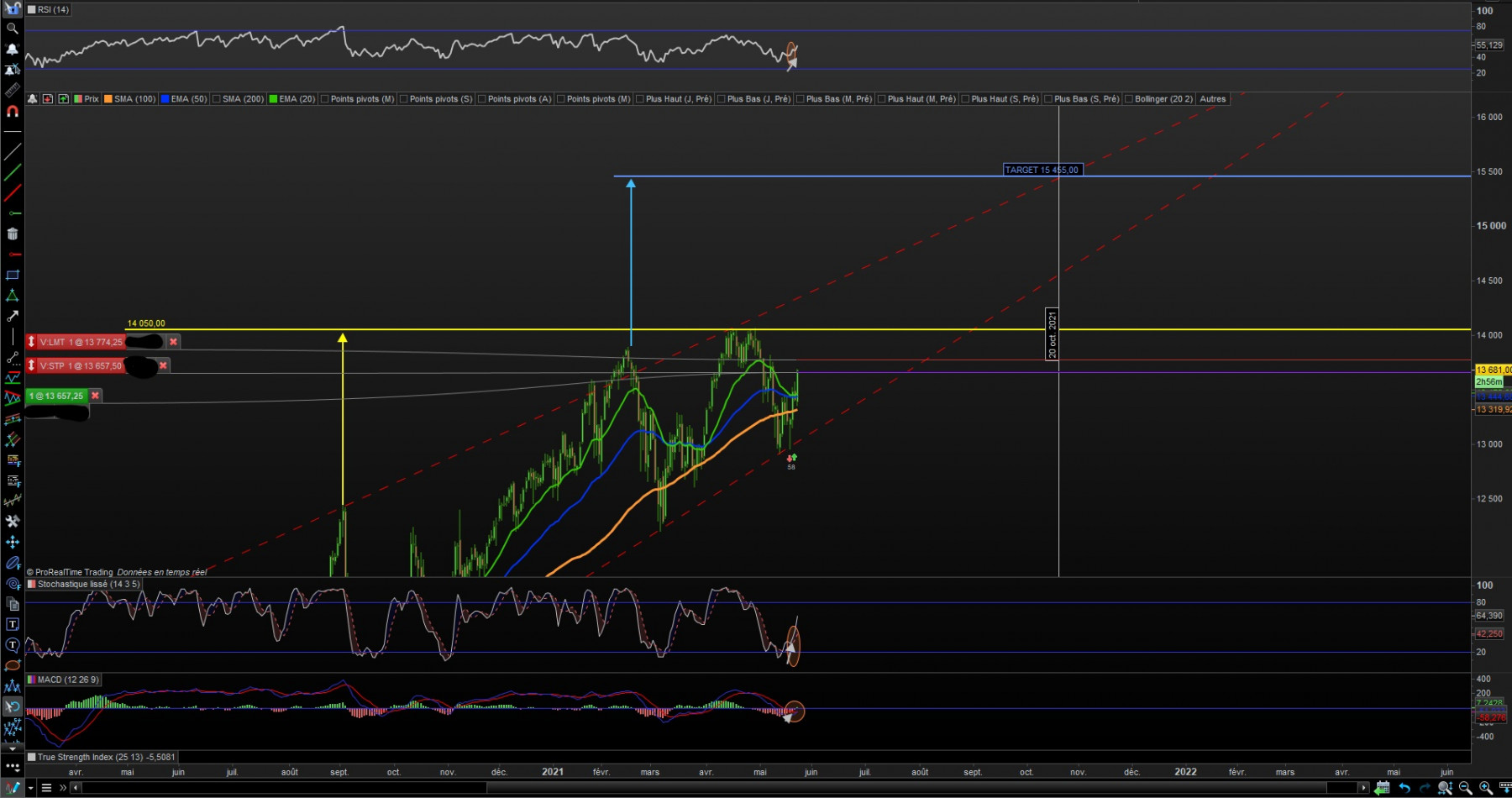Select the Fibonacci spiral tool
Image resolution: width=1512 pixels, height=798 pixels.
12,583
